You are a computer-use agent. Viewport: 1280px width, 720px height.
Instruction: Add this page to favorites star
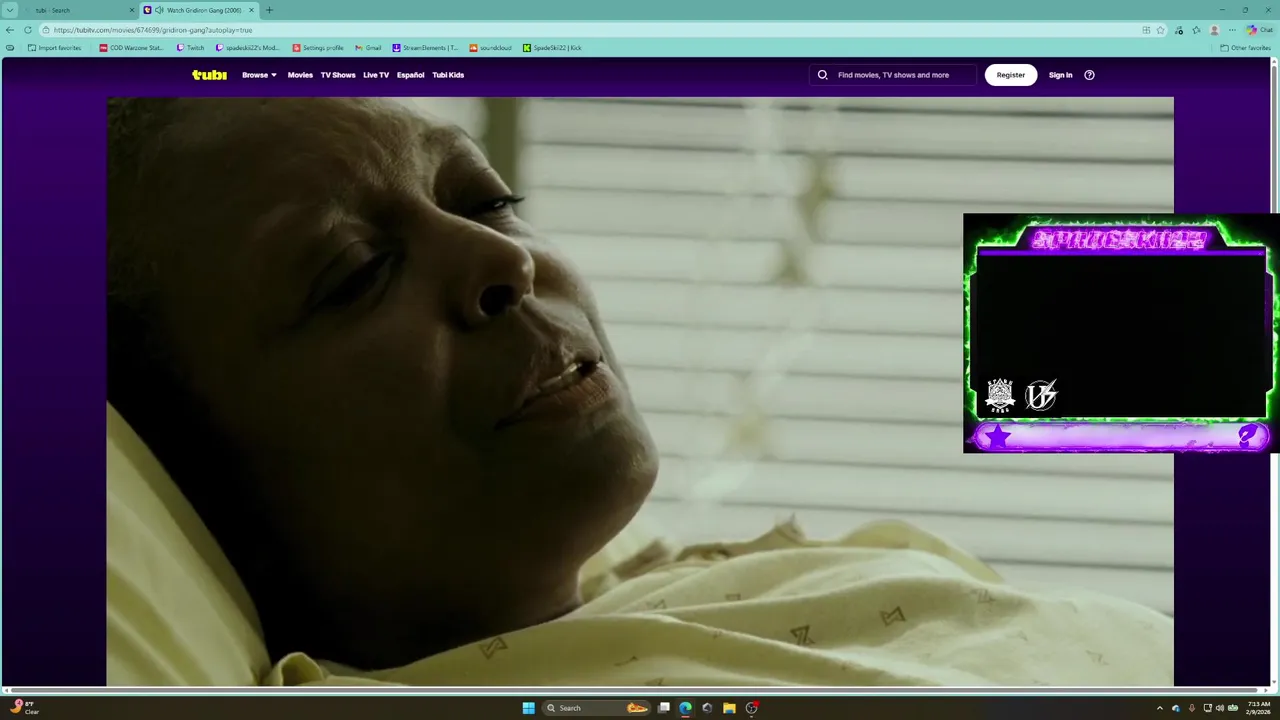pos(1161,30)
